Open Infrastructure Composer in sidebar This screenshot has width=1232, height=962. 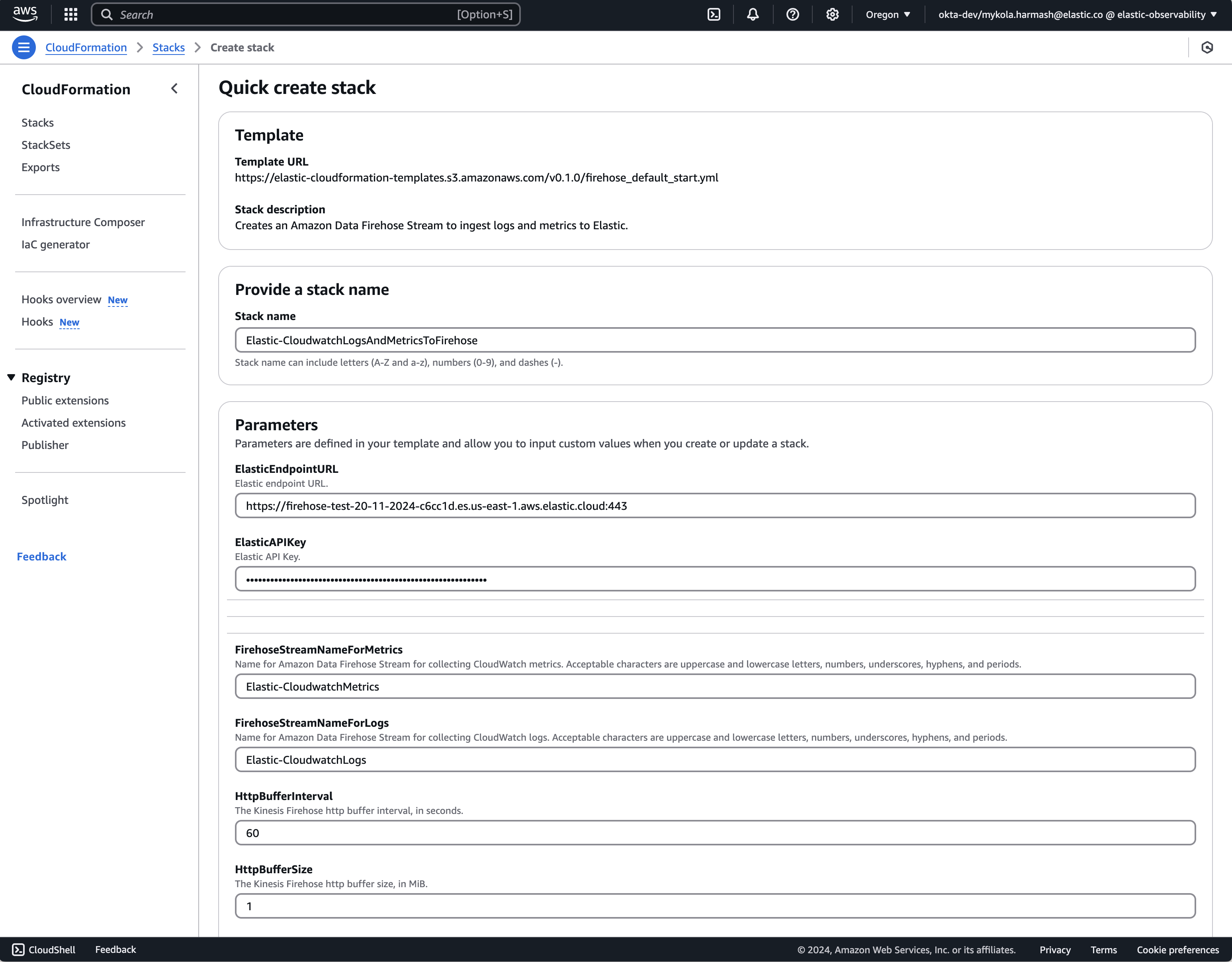click(x=83, y=222)
